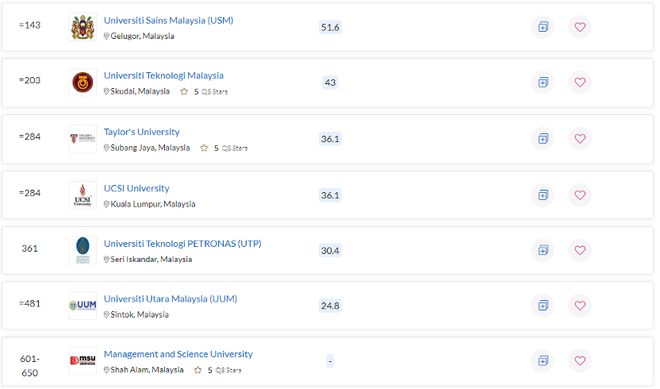Favorite UCSI University with heart icon
Viewport: 660px width, 389px height.
580,195
